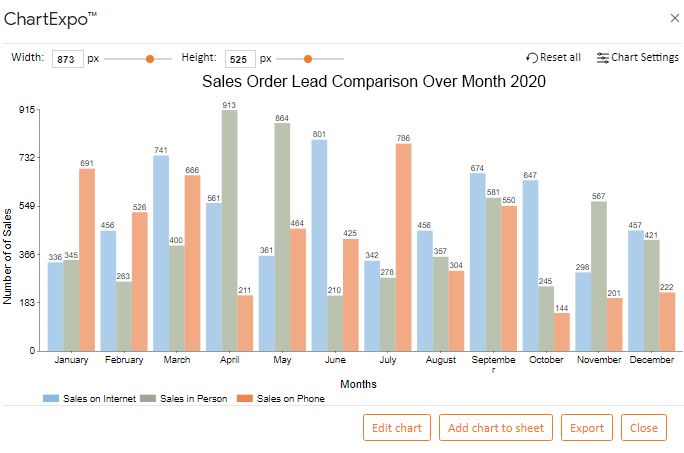684x453 pixels.
Task: Close the ChartExpo dialog with X
Action: point(674,18)
